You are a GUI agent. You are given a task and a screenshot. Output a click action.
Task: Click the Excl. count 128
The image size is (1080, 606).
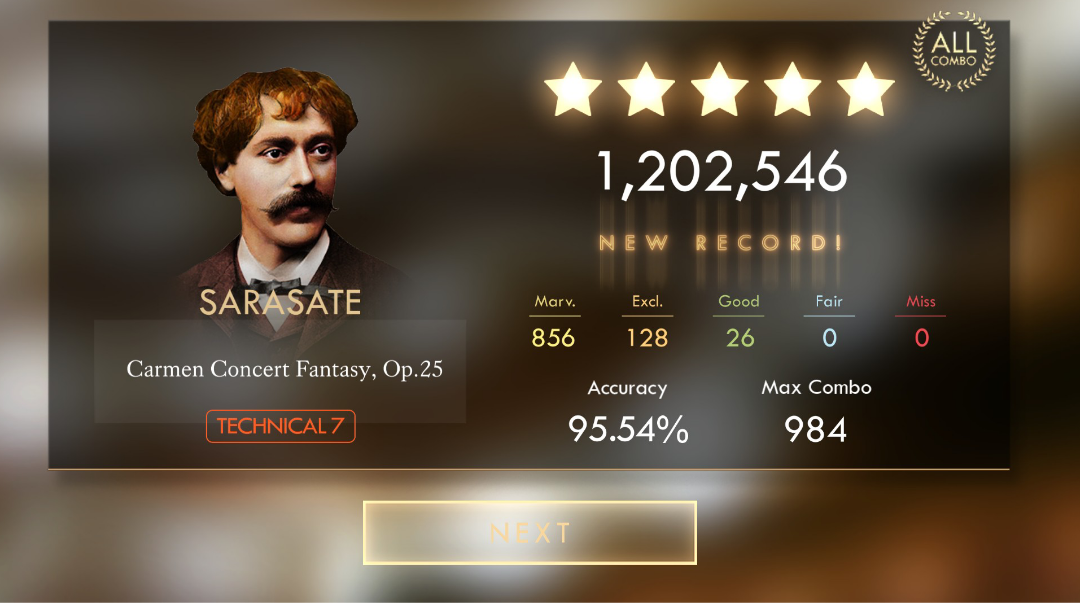pos(647,338)
